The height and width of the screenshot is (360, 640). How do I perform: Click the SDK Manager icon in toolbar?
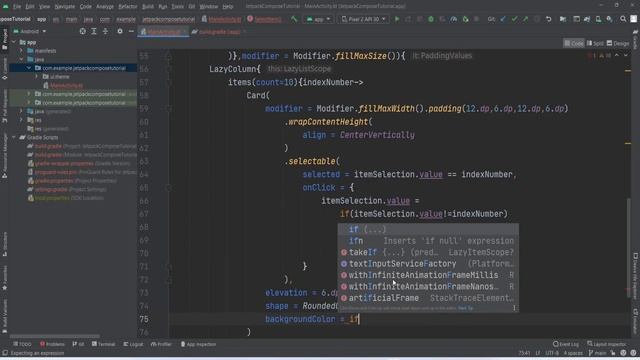coord(609,19)
